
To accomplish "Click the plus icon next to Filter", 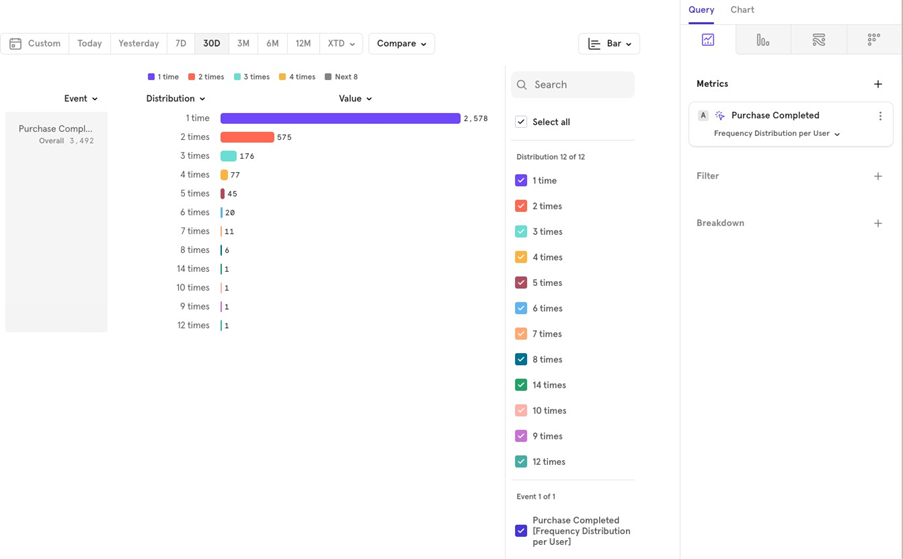I will [877, 176].
